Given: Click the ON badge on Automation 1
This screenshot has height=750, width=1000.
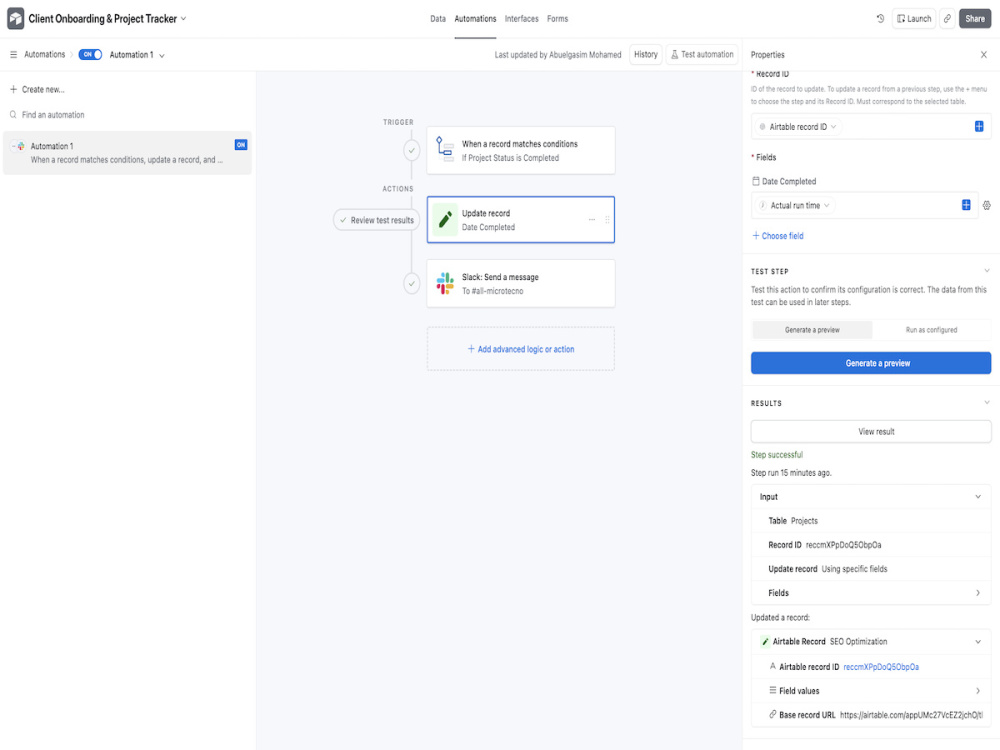Looking at the screenshot, I should (240, 145).
